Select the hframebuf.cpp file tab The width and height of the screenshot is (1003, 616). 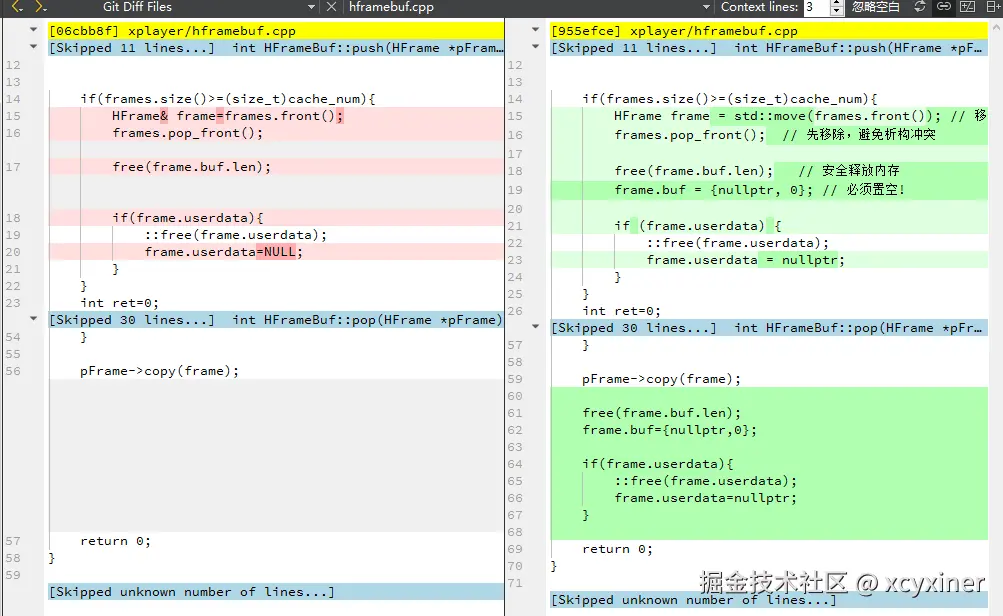tap(391, 7)
